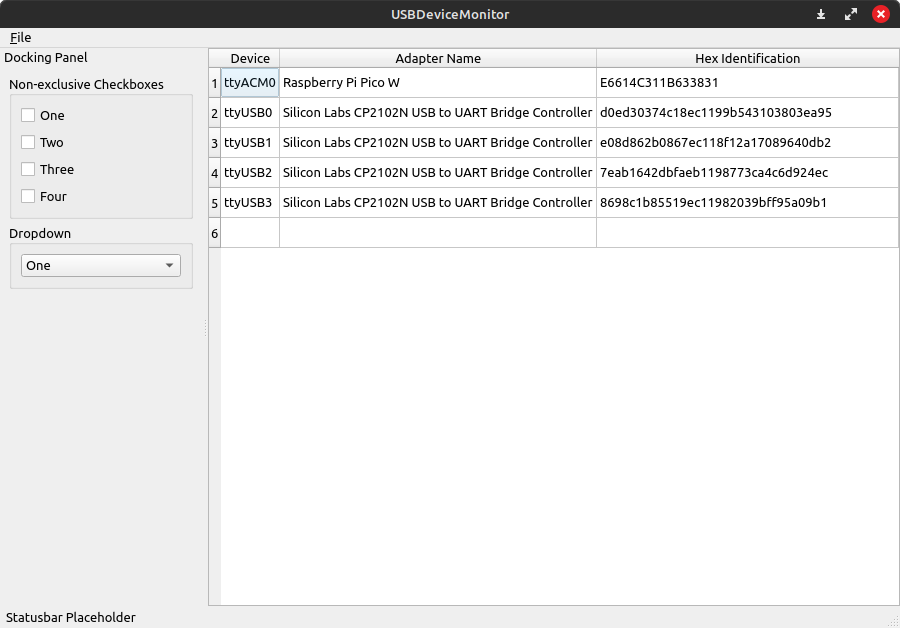
Task: Select row header number 3
Action: click(x=215, y=143)
